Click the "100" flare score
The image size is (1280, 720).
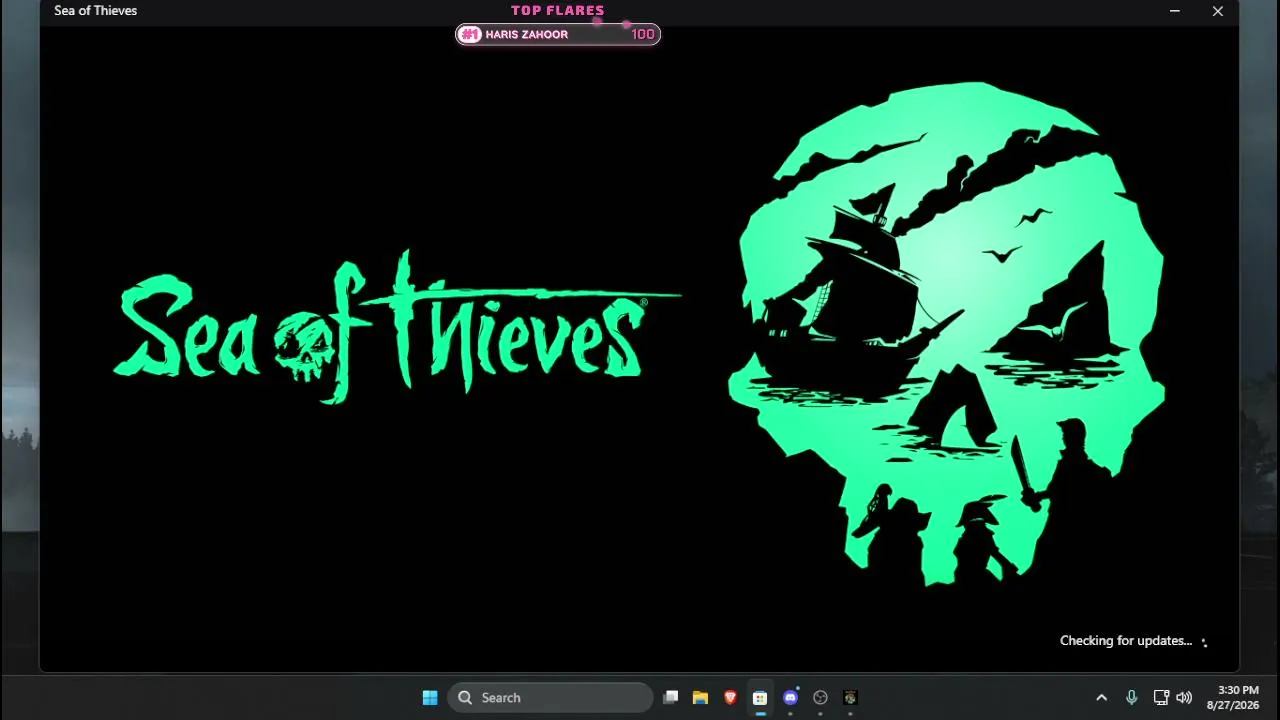pos(643,35)
